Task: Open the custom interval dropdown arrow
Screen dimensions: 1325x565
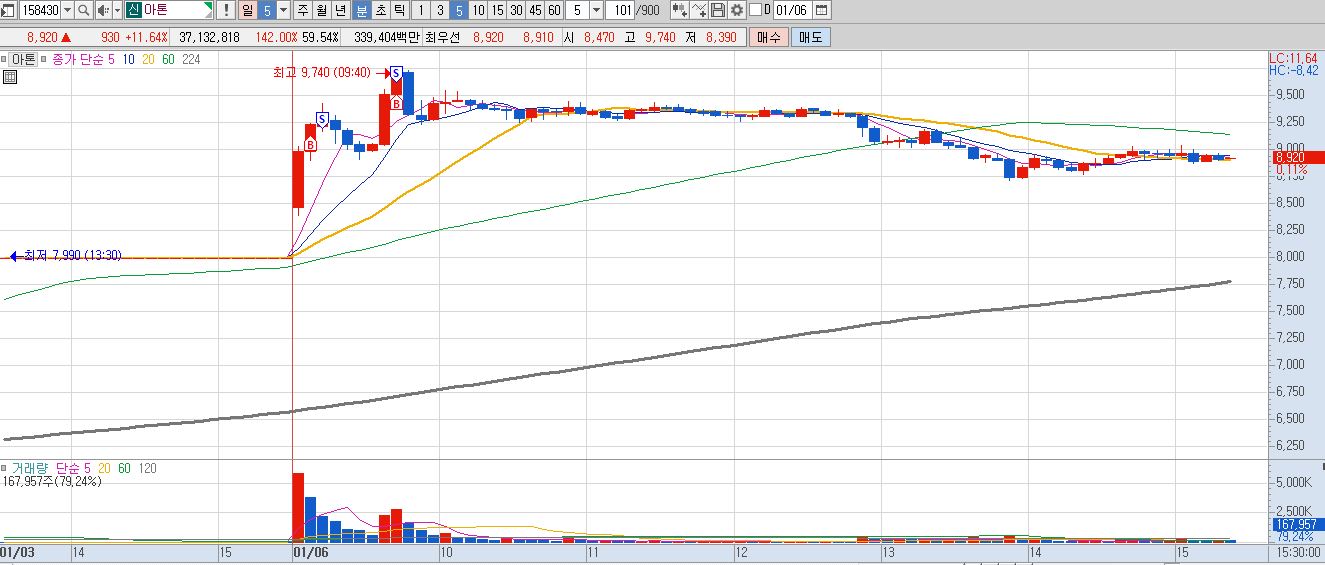Action: pos(597,10)
